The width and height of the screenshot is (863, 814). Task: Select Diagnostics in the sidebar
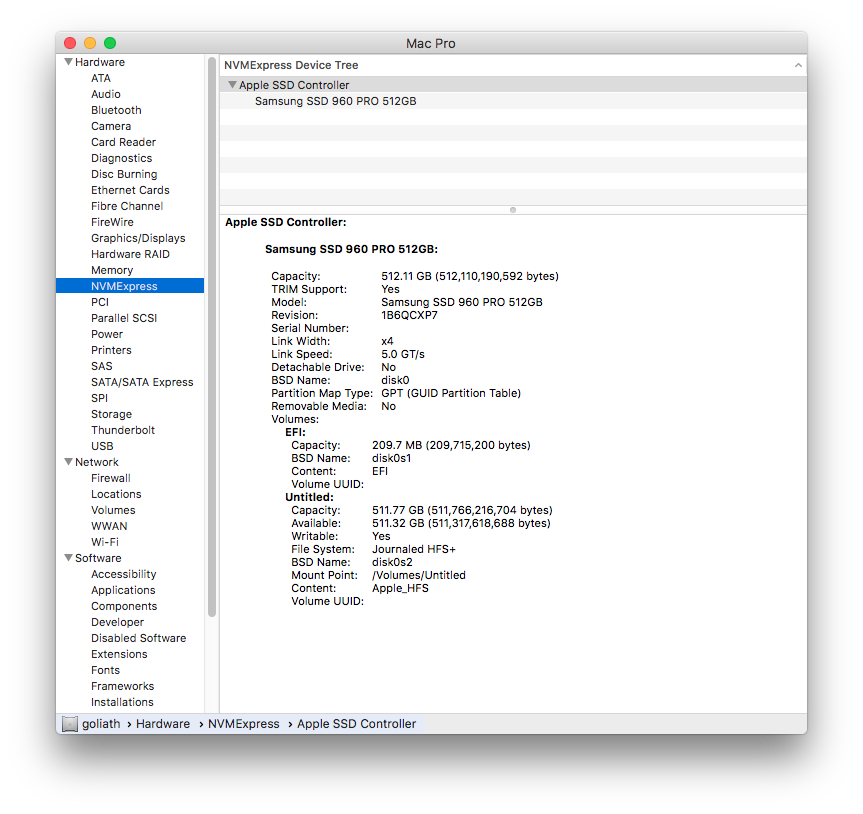pos(122,158)
